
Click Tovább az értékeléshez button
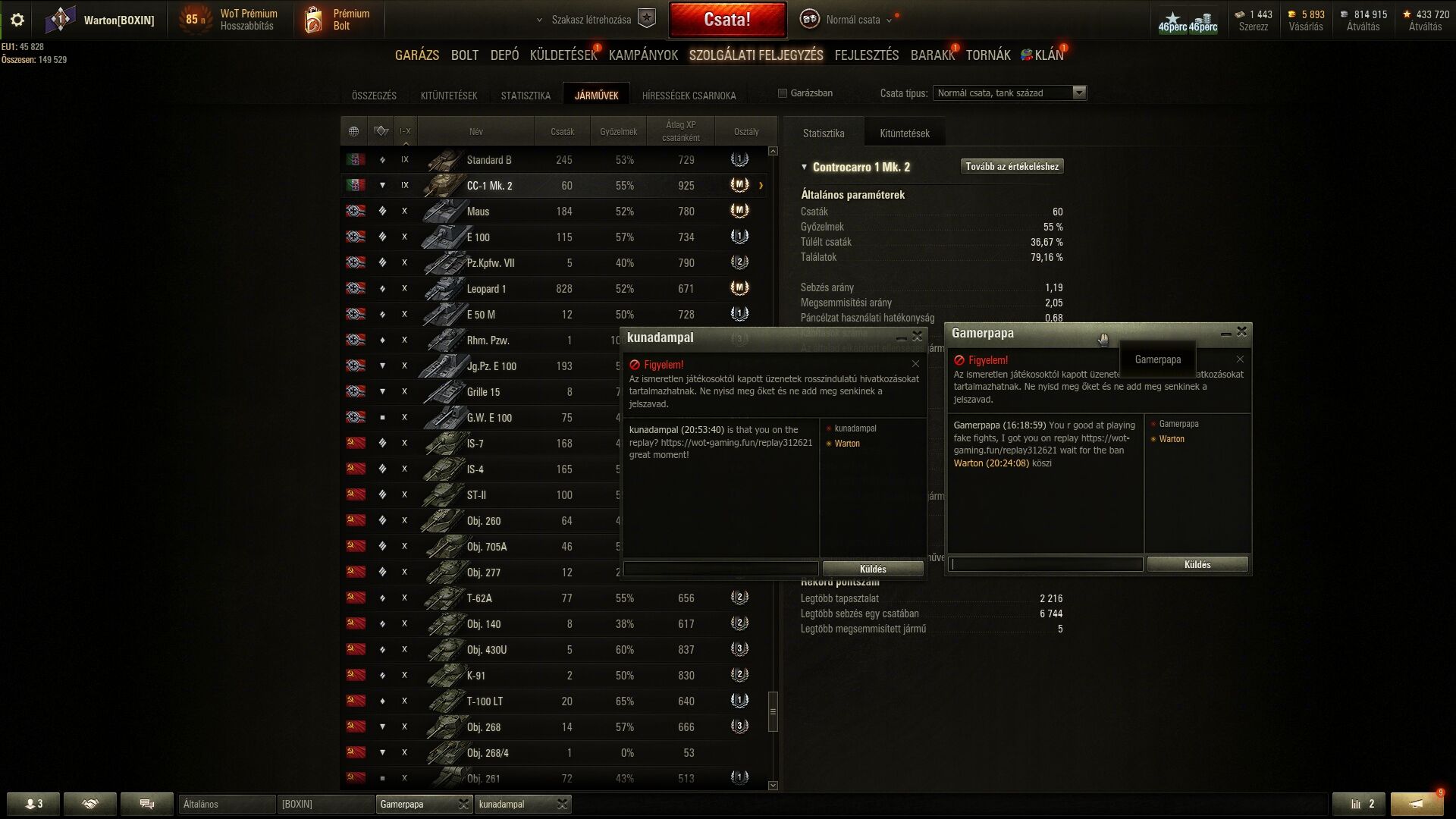pos(1012,167)
